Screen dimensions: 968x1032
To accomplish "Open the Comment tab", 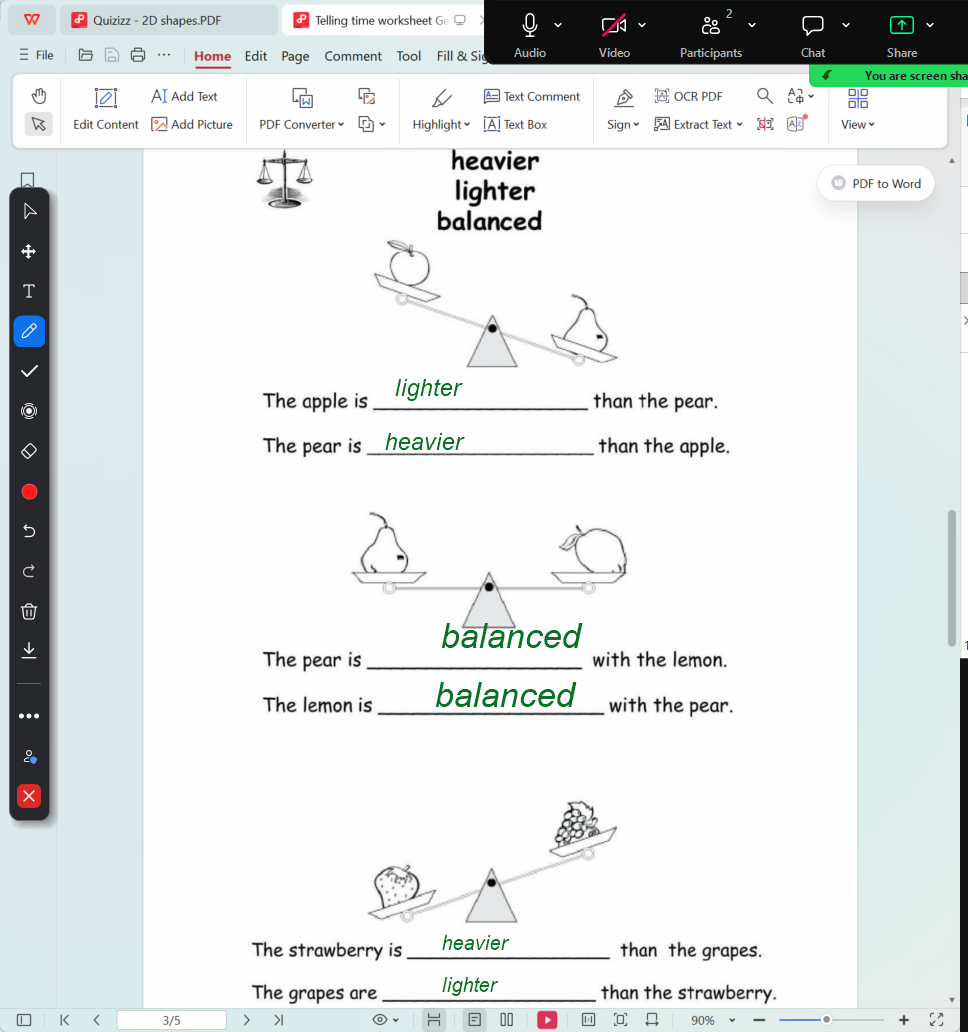I will pyautogui.click(x=353, y=56).
